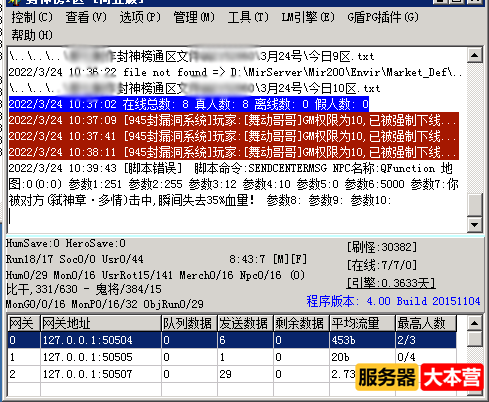This screenshot has height=402, width=489.
Task: Select the 10:37:41 forced-offline log line
Action: (x=234, y=136)
